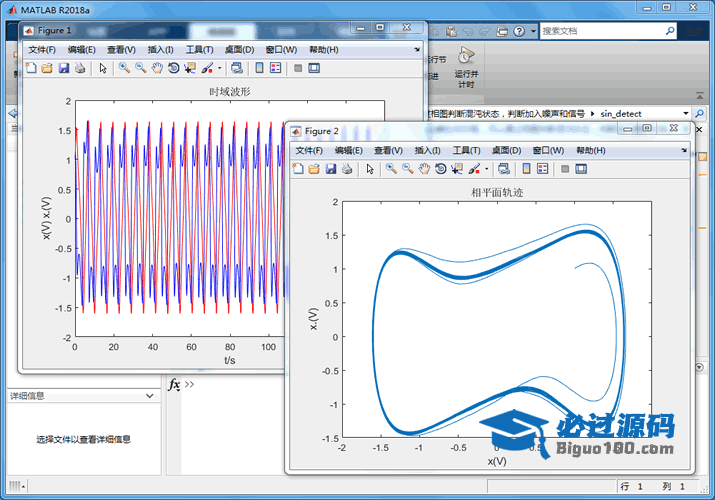The width and height of the screenshot is (715, 500).
Task: Click Zoom Out tool in Figure 2 toolbar
Action: tap(408, 168)
